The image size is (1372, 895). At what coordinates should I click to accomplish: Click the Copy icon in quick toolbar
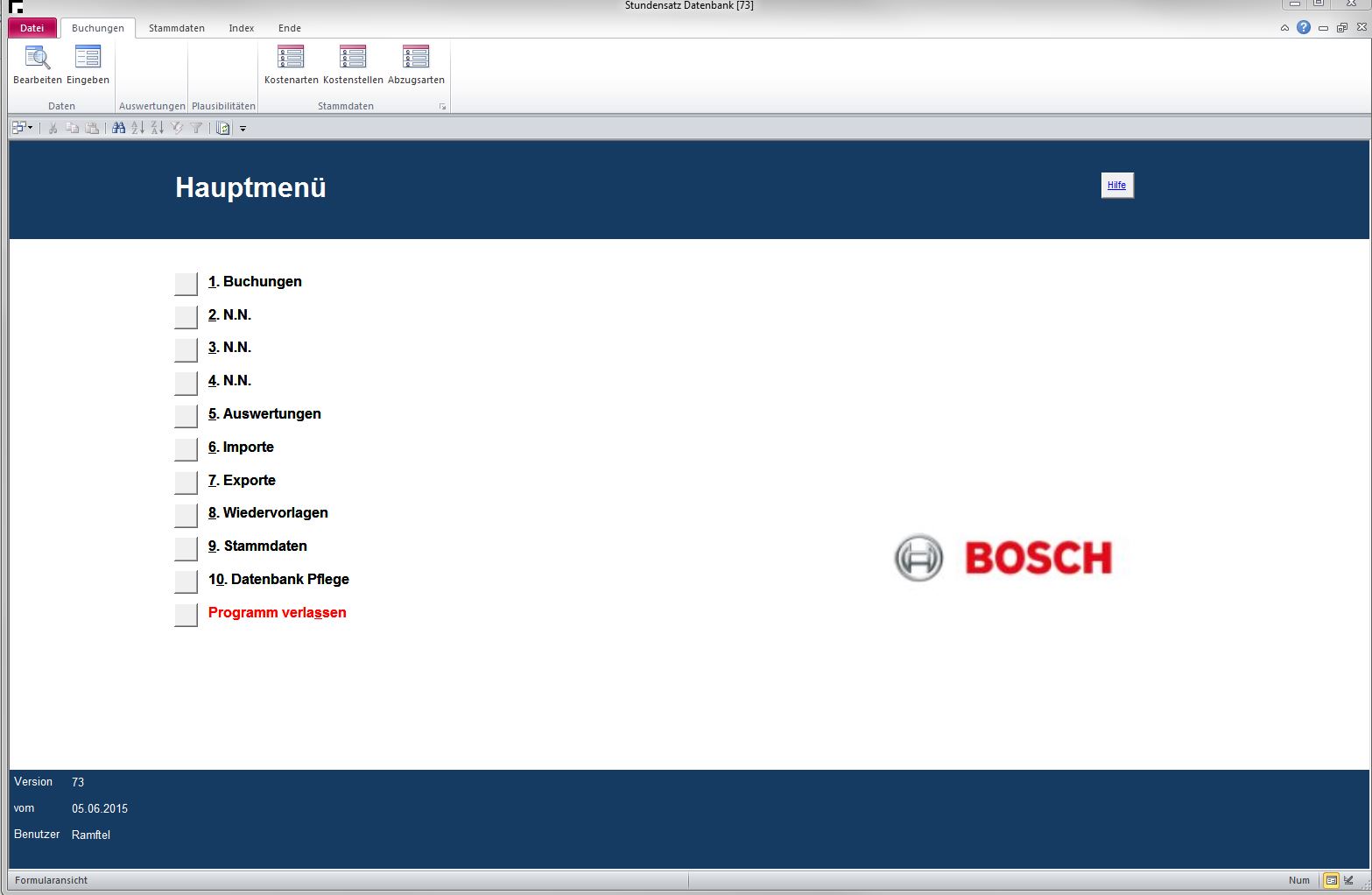[x=73, y=128]
